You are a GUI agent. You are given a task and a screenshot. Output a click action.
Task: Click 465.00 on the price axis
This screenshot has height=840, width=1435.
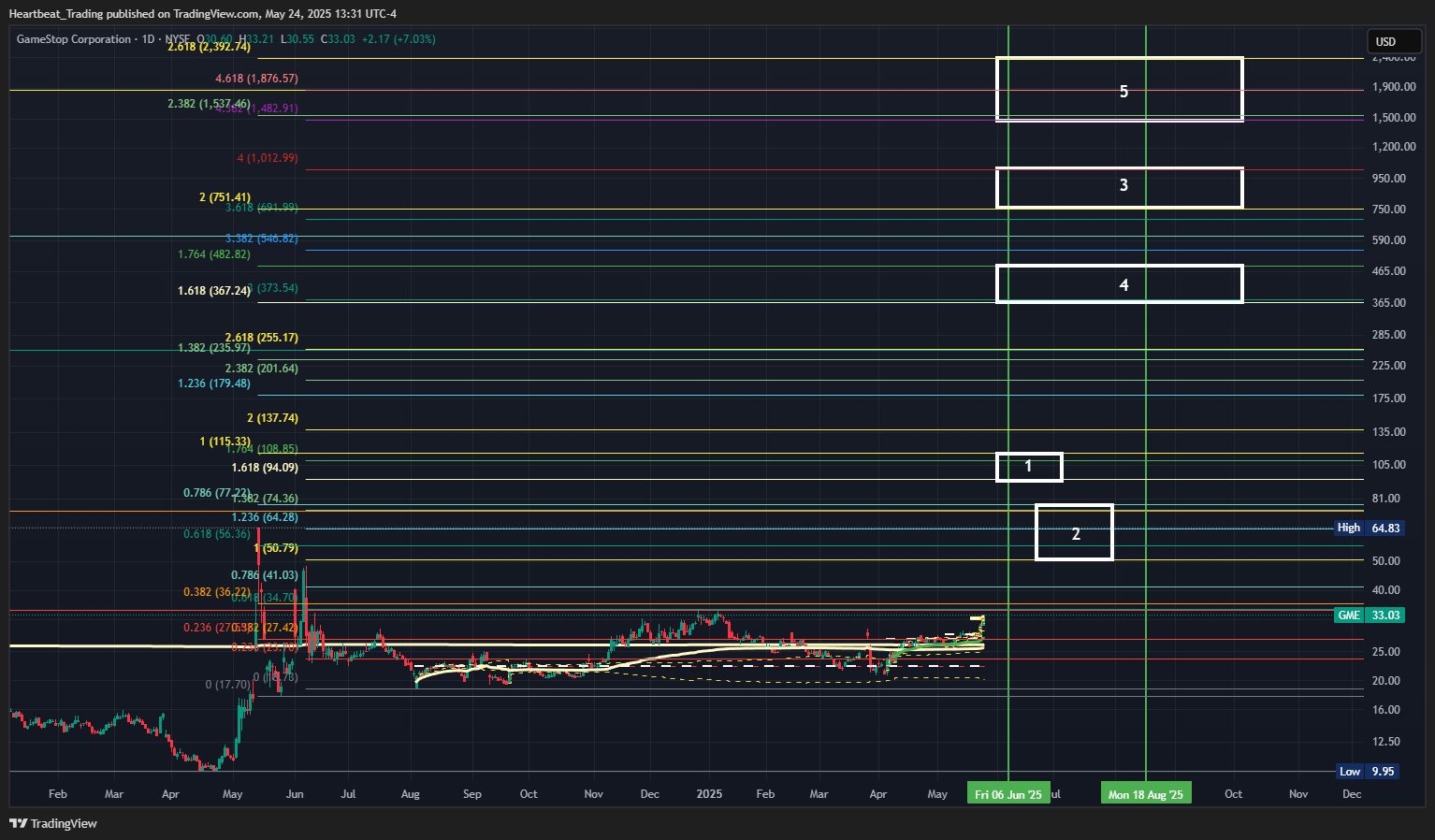(1389, 271)
